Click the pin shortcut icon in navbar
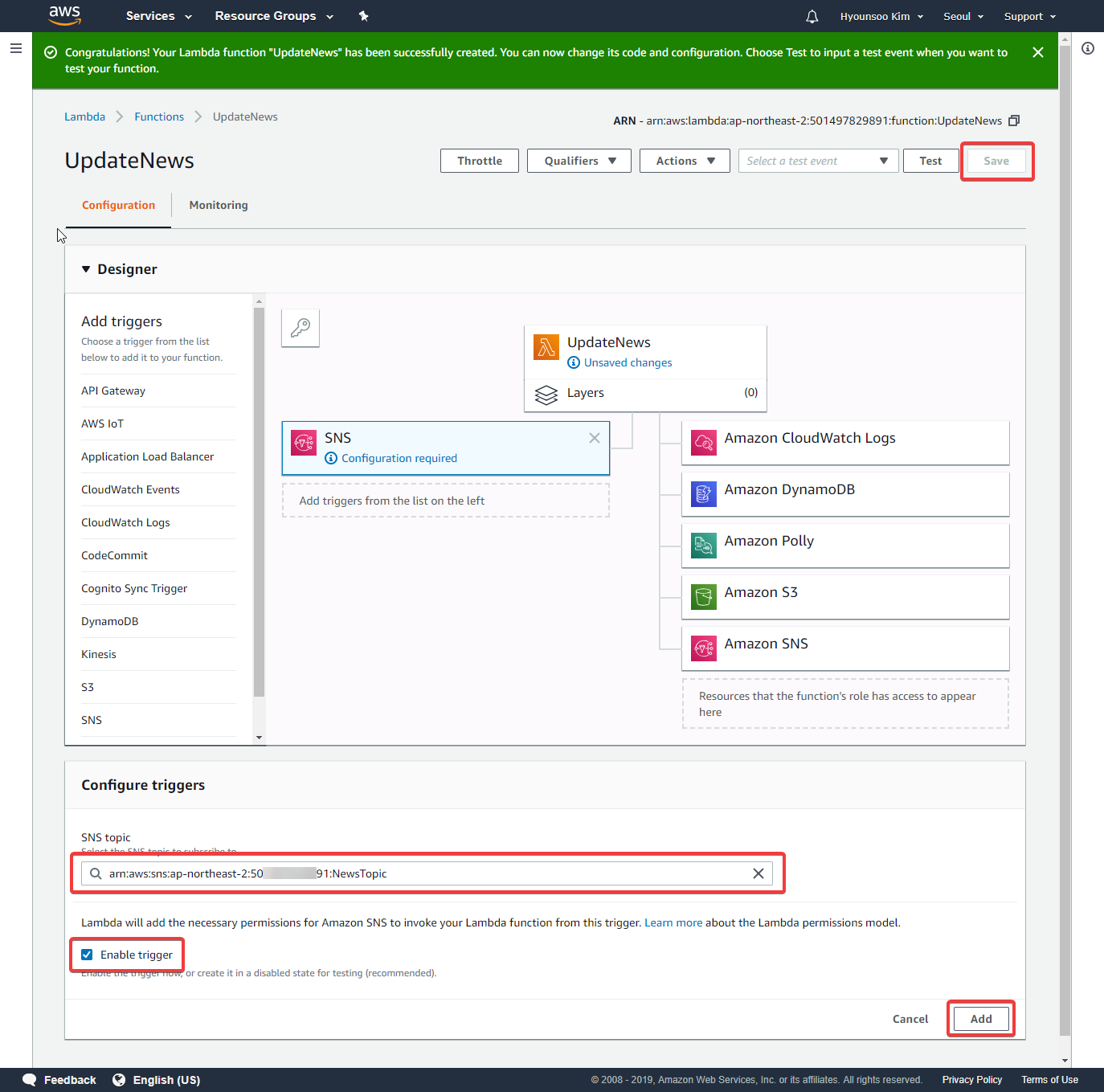Image resolution: width=1104 pixels, height=1092 pixels. tap(363, 16)
